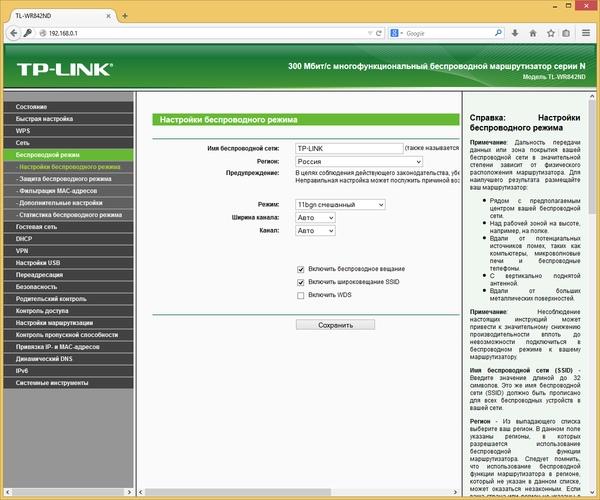Open the IPv6 sidebar item
The height and width of the screenshot is (500, 600).
click(69, 371)
